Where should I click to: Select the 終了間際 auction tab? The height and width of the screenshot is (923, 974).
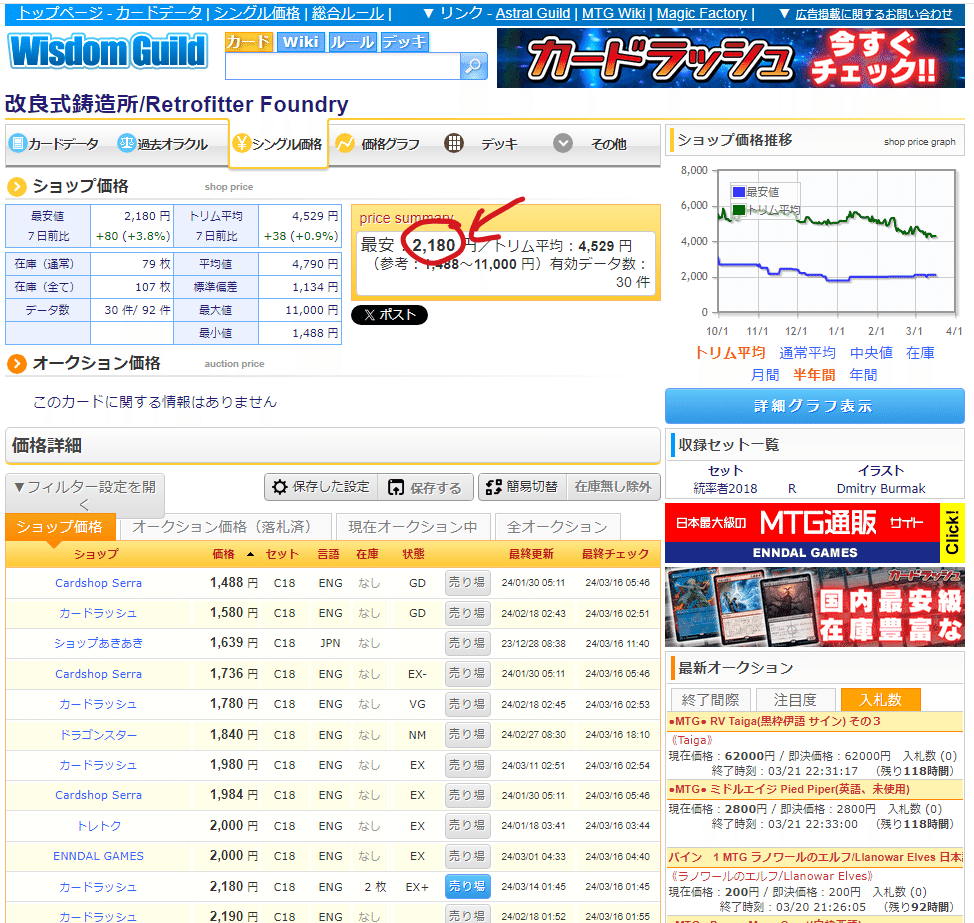click(710, 700)
